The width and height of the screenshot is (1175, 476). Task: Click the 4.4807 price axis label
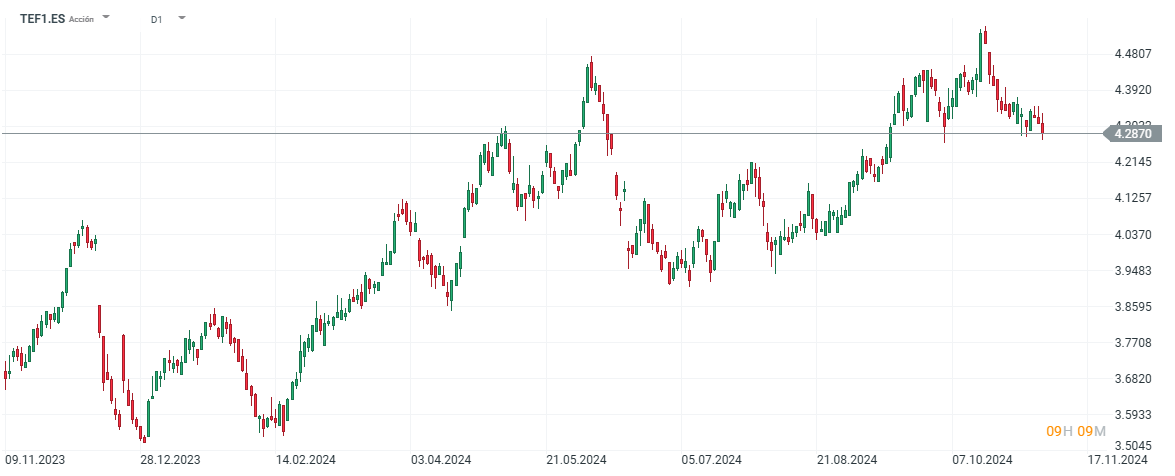pyautogui.click(x=1131, y=54)
